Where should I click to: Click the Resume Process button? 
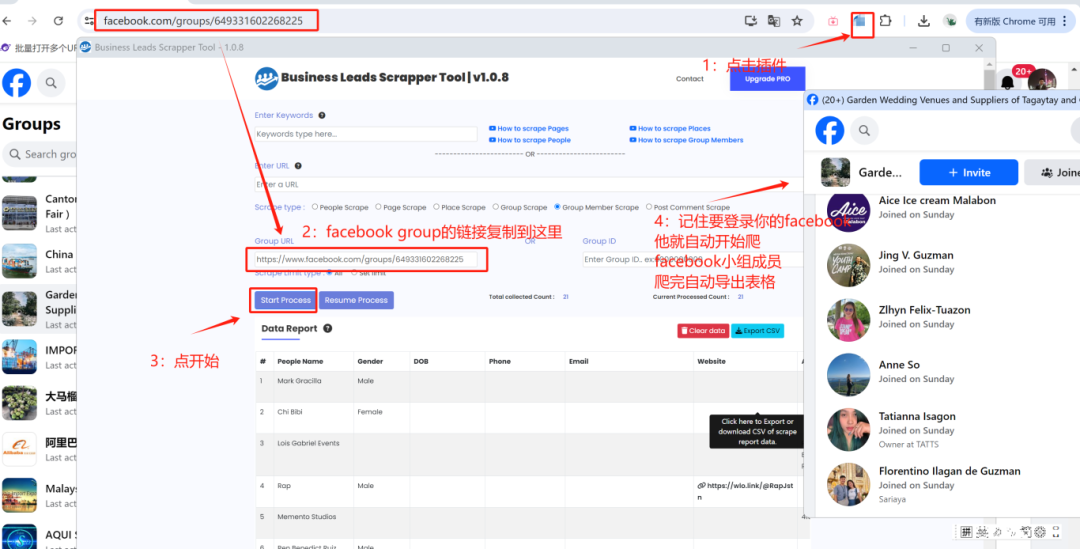tap(356, 300)
